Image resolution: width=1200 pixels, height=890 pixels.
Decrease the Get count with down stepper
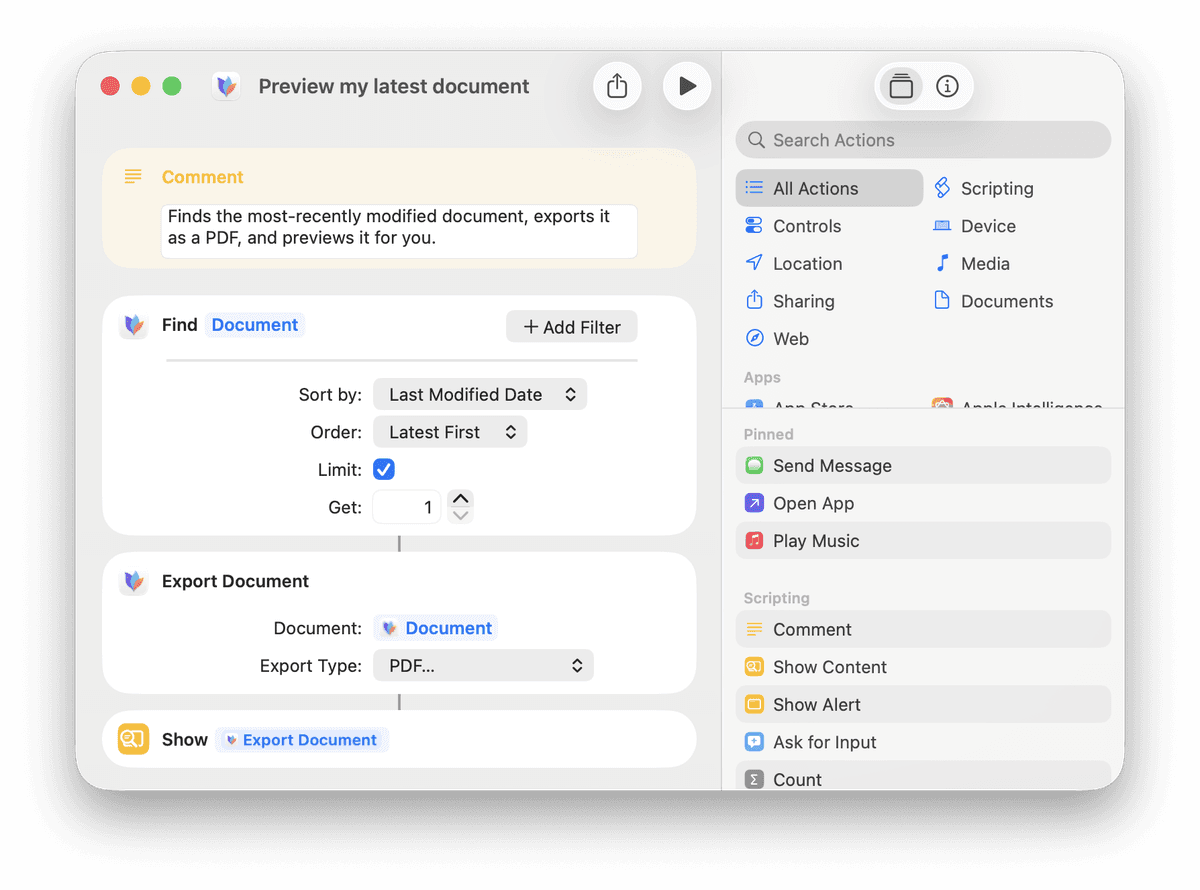point(460,515)
